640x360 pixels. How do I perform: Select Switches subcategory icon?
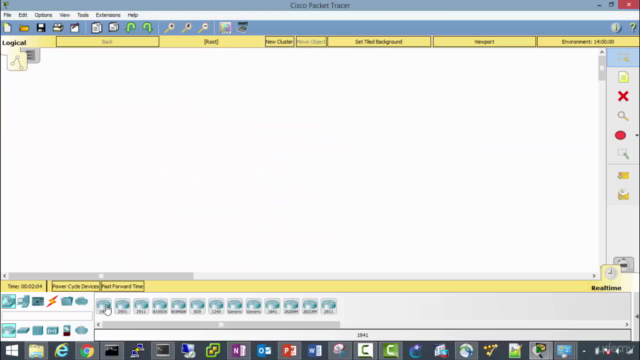pyautogui.click(x=23, y=330)
